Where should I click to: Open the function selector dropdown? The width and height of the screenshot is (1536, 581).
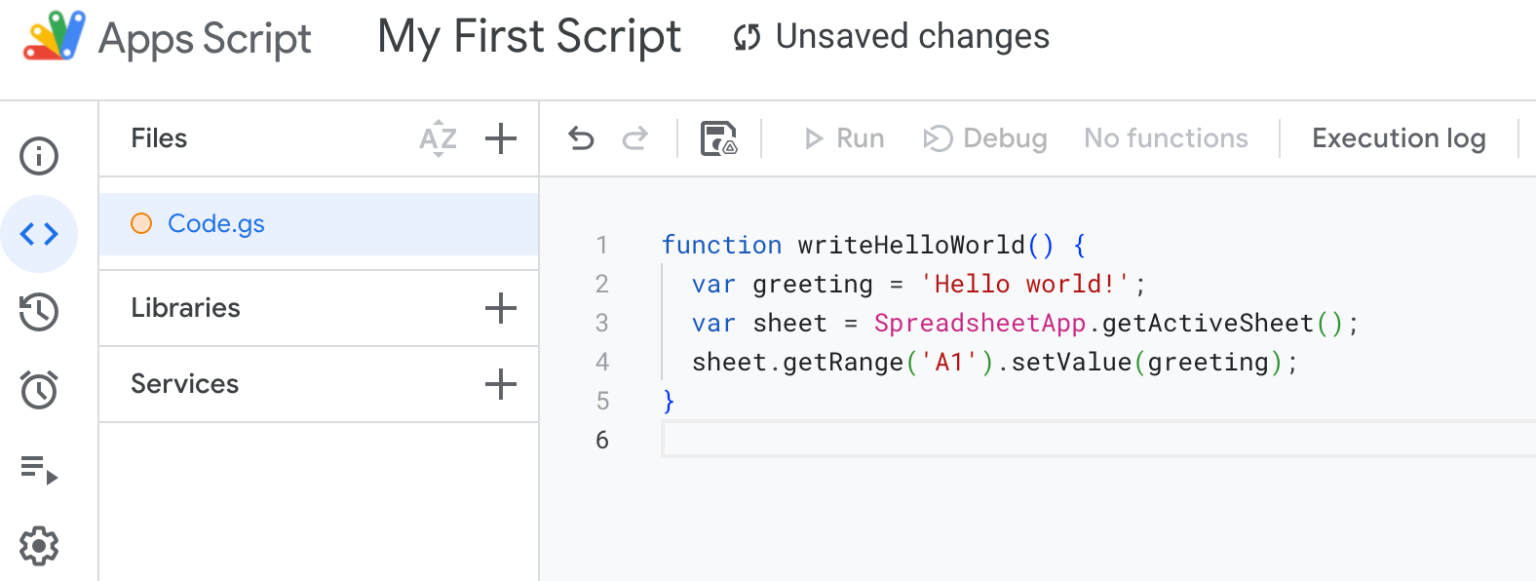coord(1166,138)
